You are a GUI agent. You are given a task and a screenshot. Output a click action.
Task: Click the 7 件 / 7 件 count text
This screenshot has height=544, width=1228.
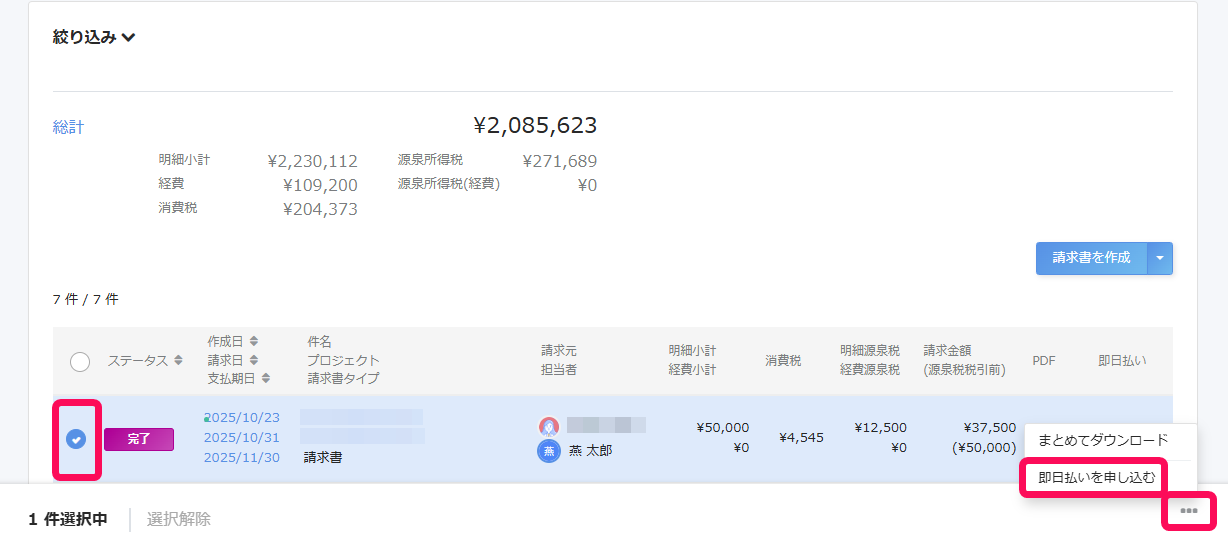[85, 299]
